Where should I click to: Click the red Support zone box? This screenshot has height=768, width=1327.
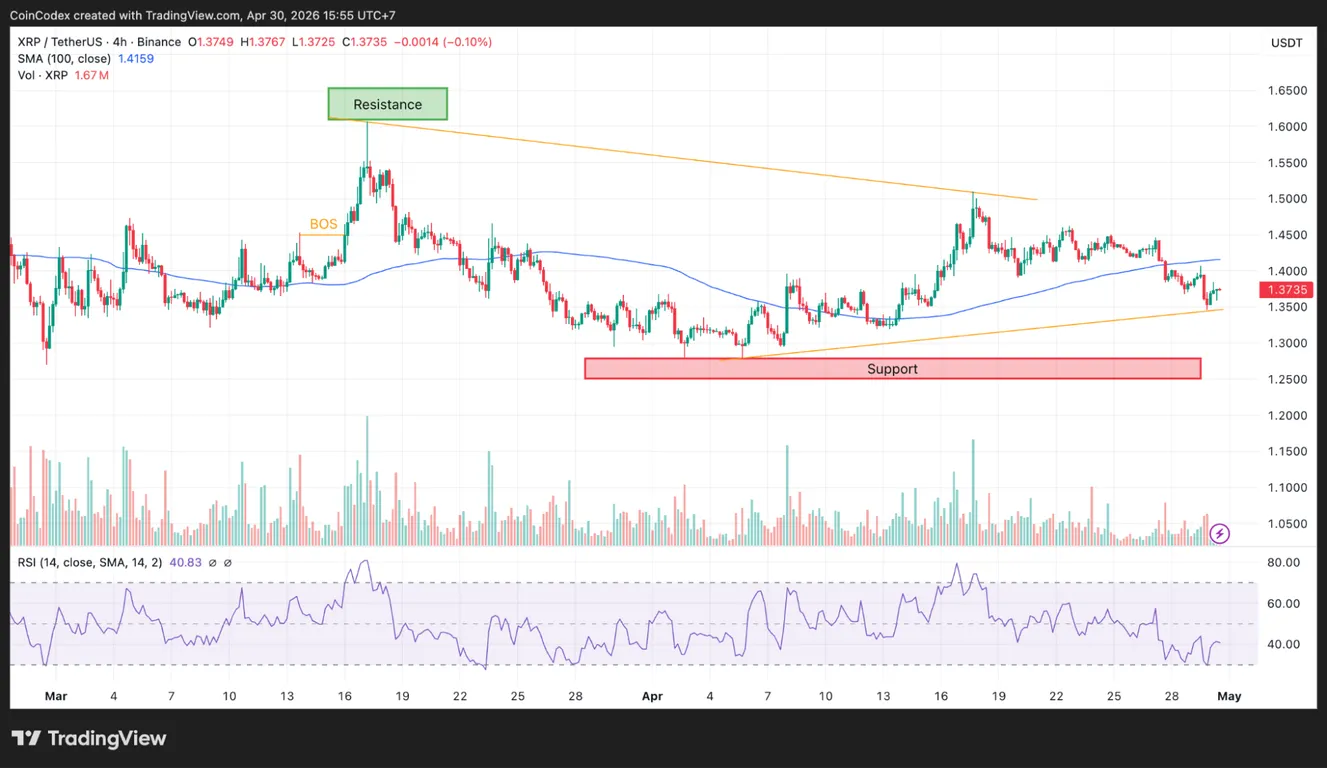[x=892, y=369]
